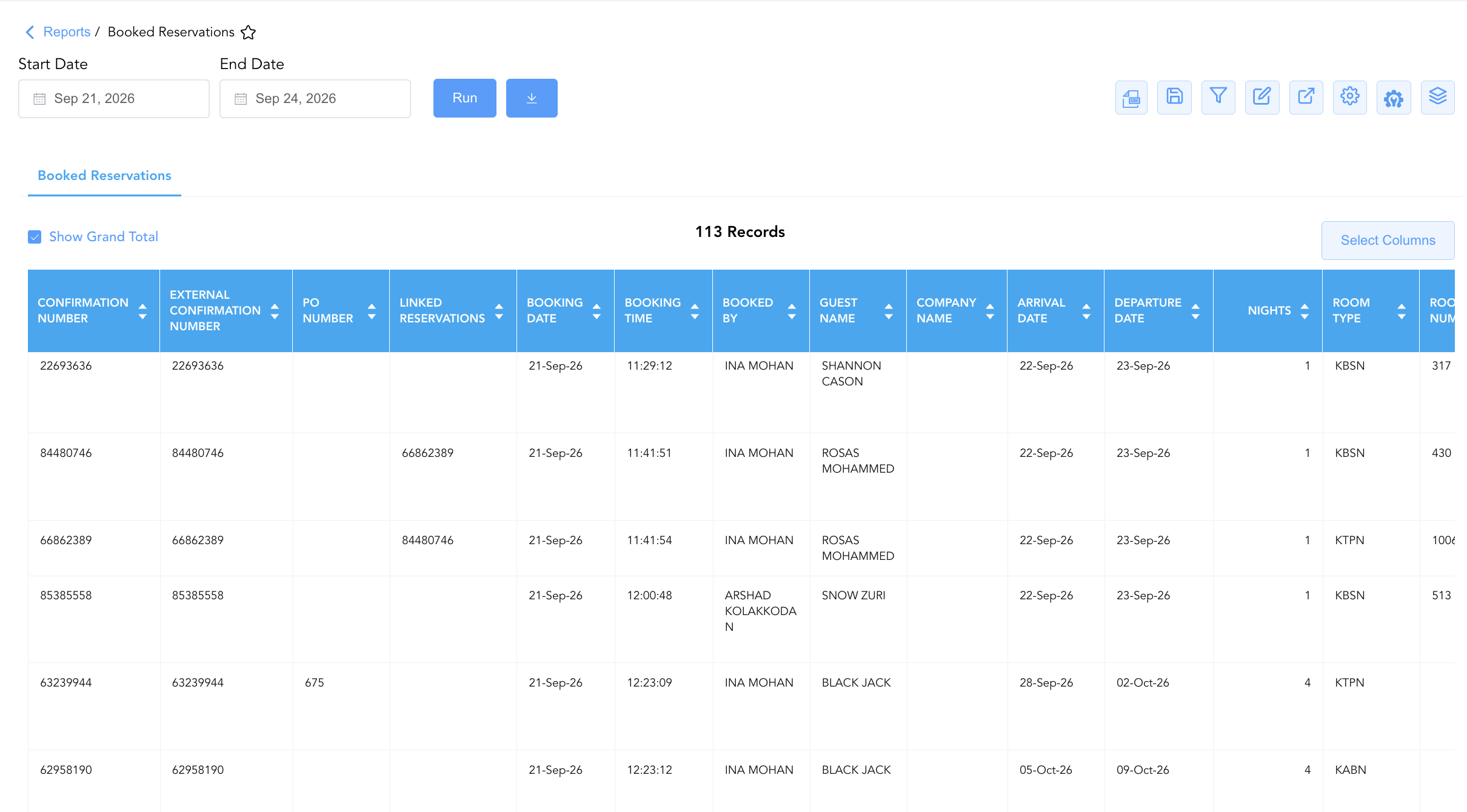Sort by Confirmation Number column arrows
Screen dimensions: 1467x812
(x=142, y=311)
